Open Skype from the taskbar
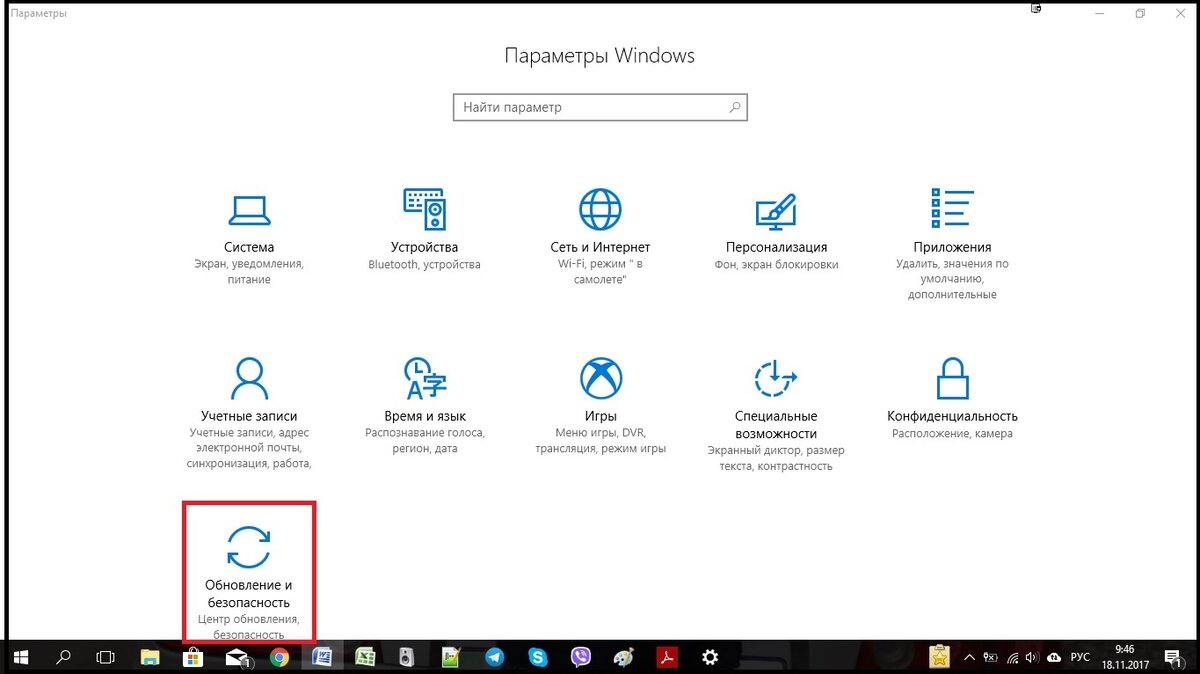 pyautogui.click(x=538, y=657)
